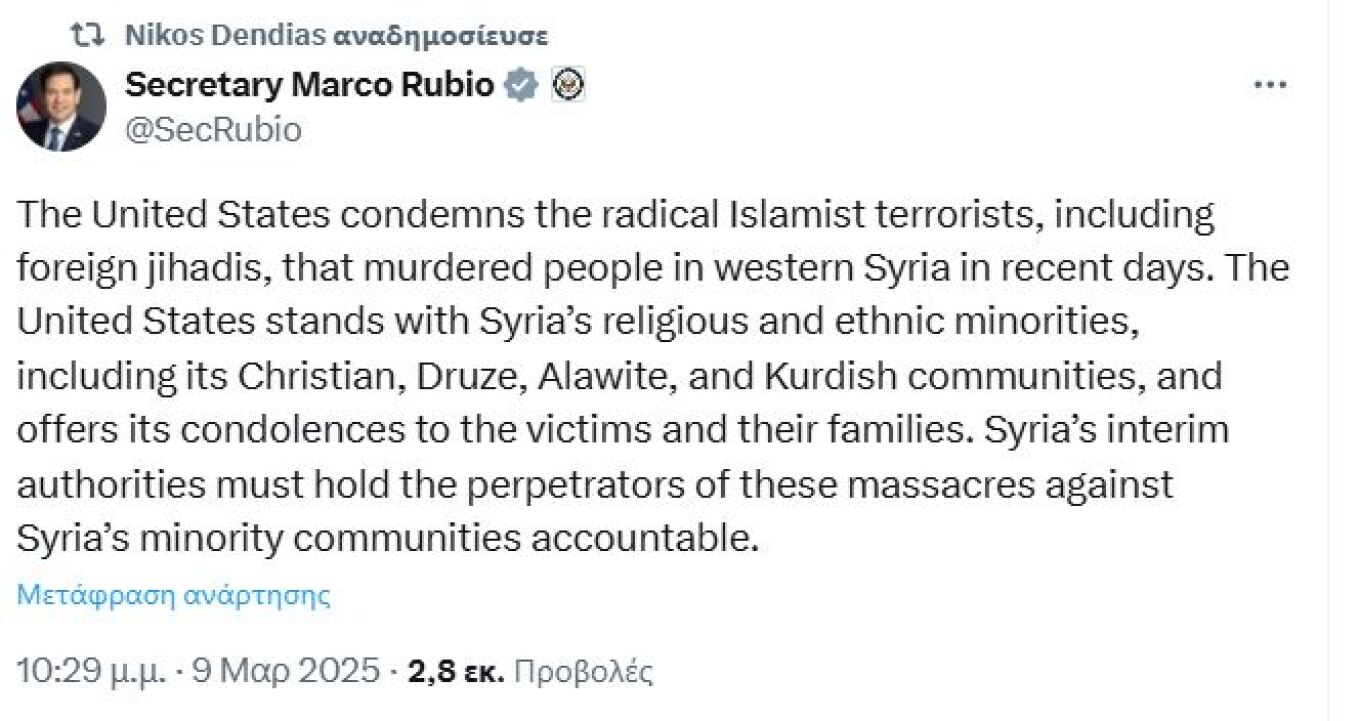Screen dimensions: 1360x721
Task: Open the Secretary Marco Rubio display name
Action: 309,86
